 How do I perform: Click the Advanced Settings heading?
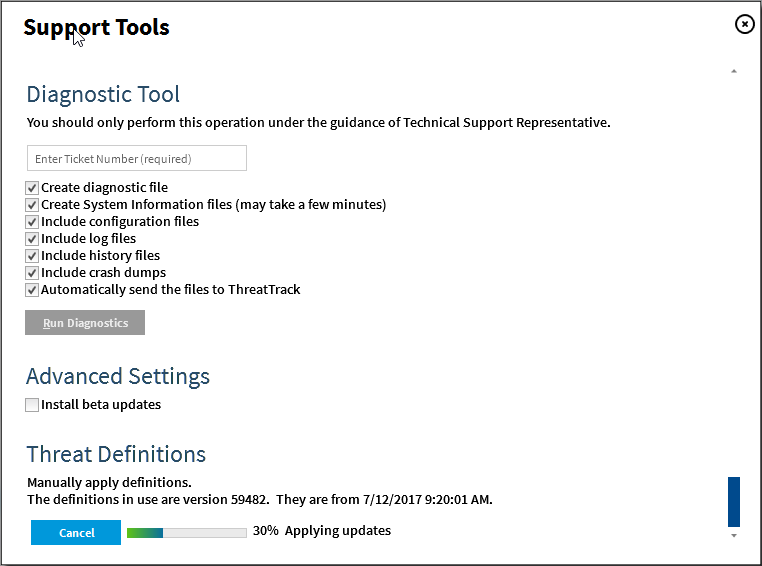118,376
